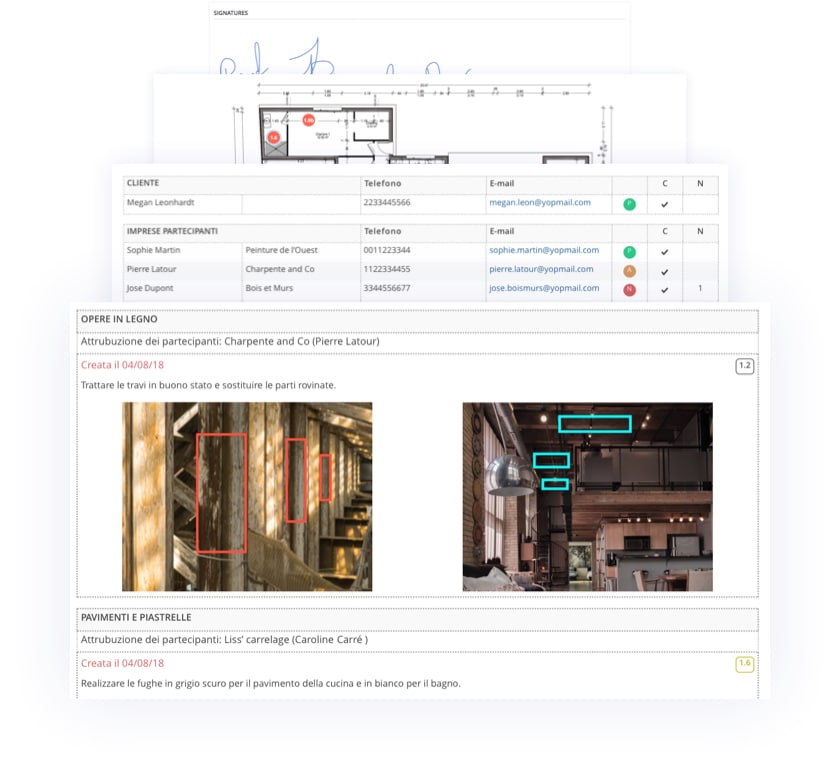Viewport: 840px width, 769px height.
Task: Click phone number 0011223344
Action: tap(387, 250)
